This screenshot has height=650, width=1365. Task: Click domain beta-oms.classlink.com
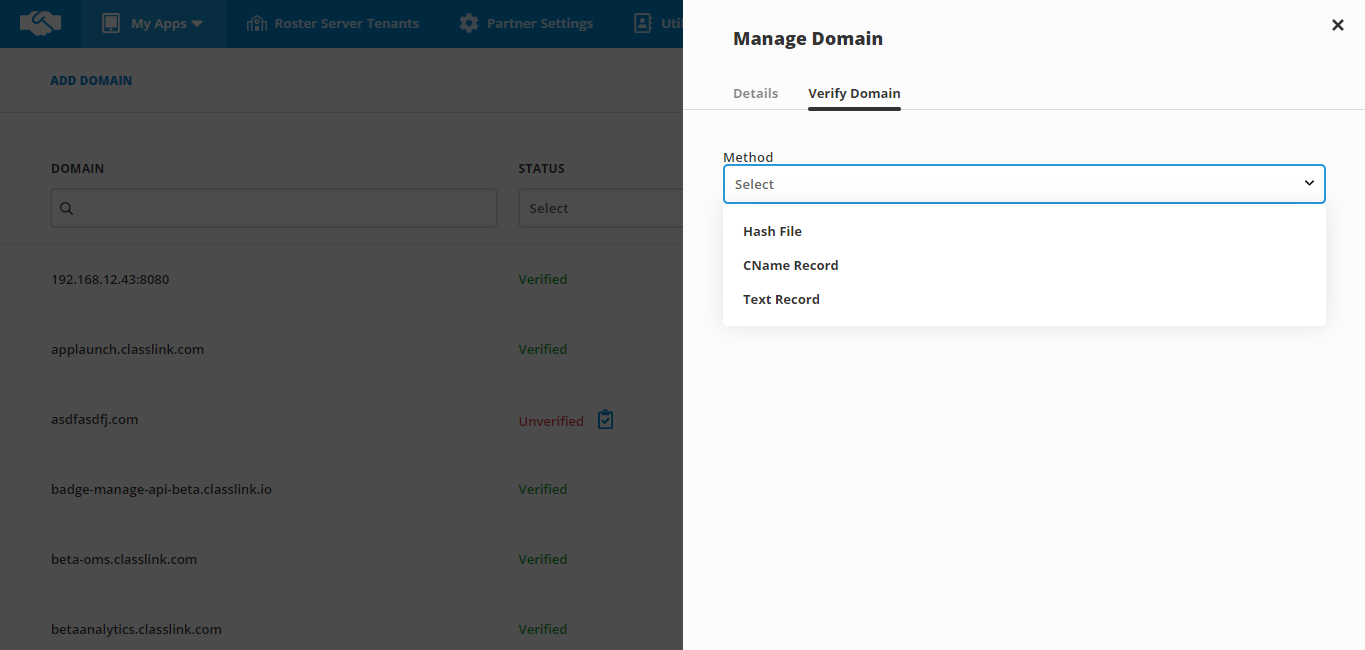pos(124,559)
